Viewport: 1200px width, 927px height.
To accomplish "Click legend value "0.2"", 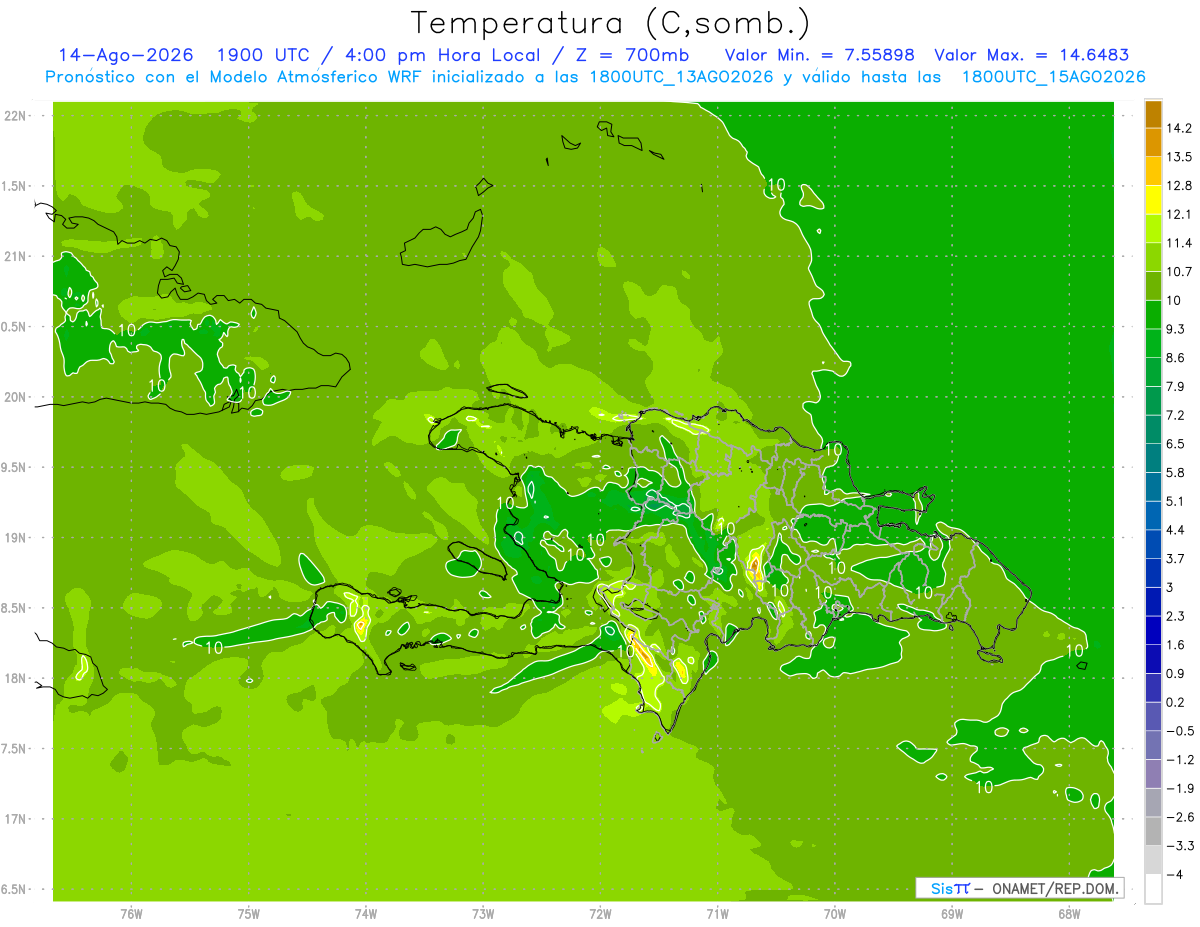I will [x=1175, y=702].
